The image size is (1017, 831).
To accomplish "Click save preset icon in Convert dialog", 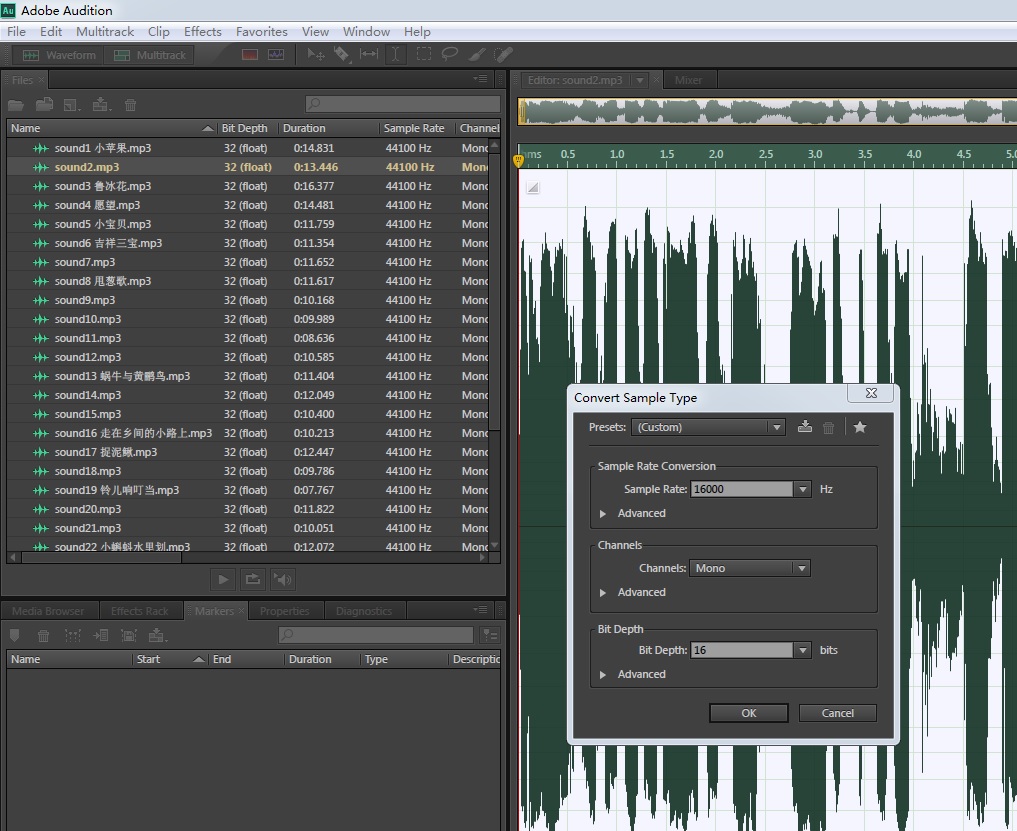I will point(805,427).
